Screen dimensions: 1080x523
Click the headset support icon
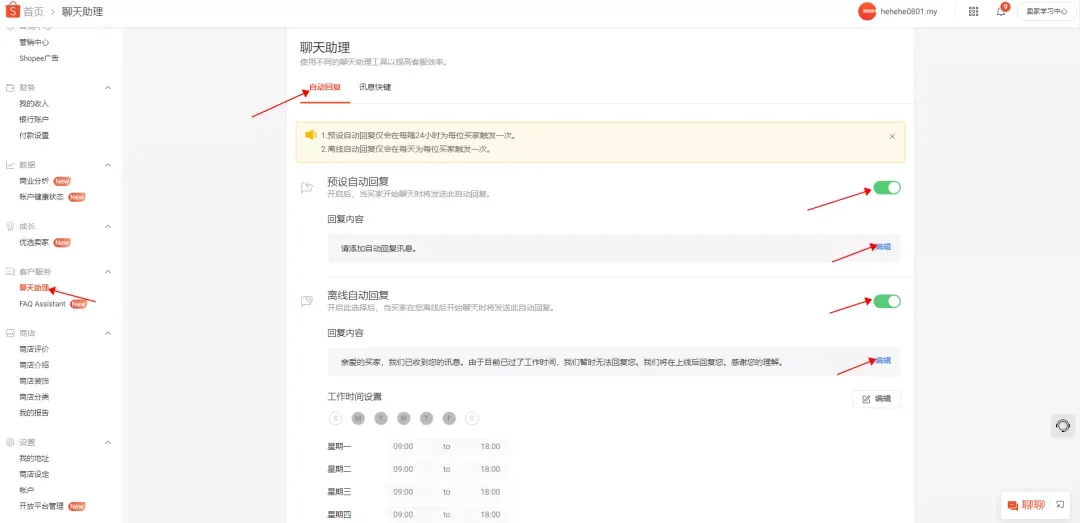click(1063, 426)
